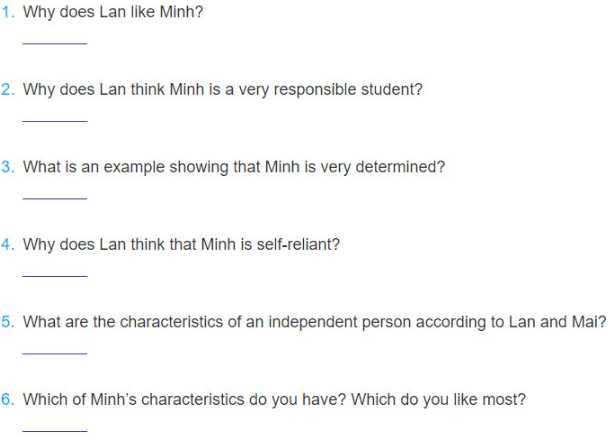Select the question number 6 label
The height and width of the screenshot is (440, 609).
point(8,400)
